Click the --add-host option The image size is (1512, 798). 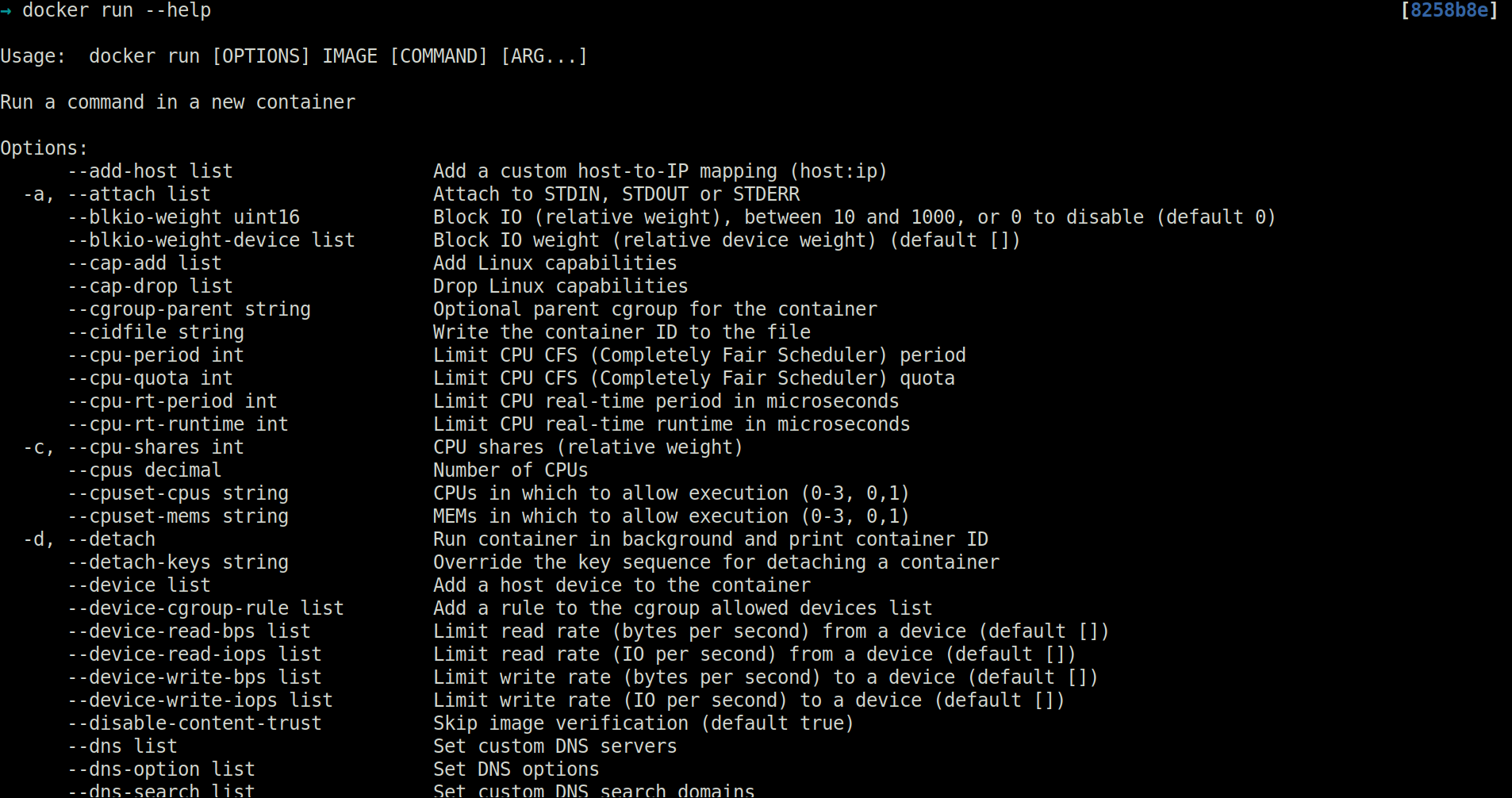(122, 171)
